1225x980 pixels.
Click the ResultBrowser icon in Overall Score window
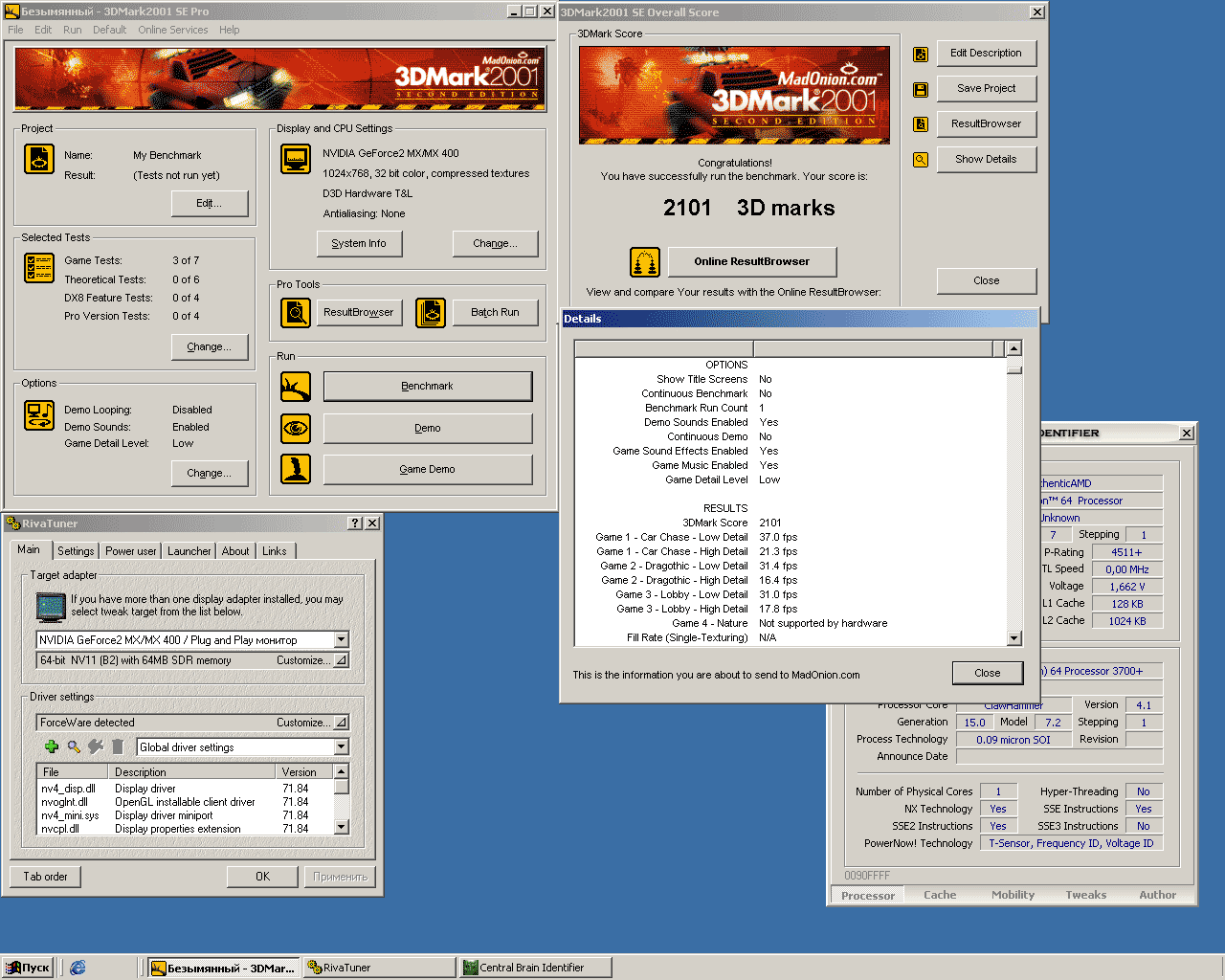tap(921, 124)
